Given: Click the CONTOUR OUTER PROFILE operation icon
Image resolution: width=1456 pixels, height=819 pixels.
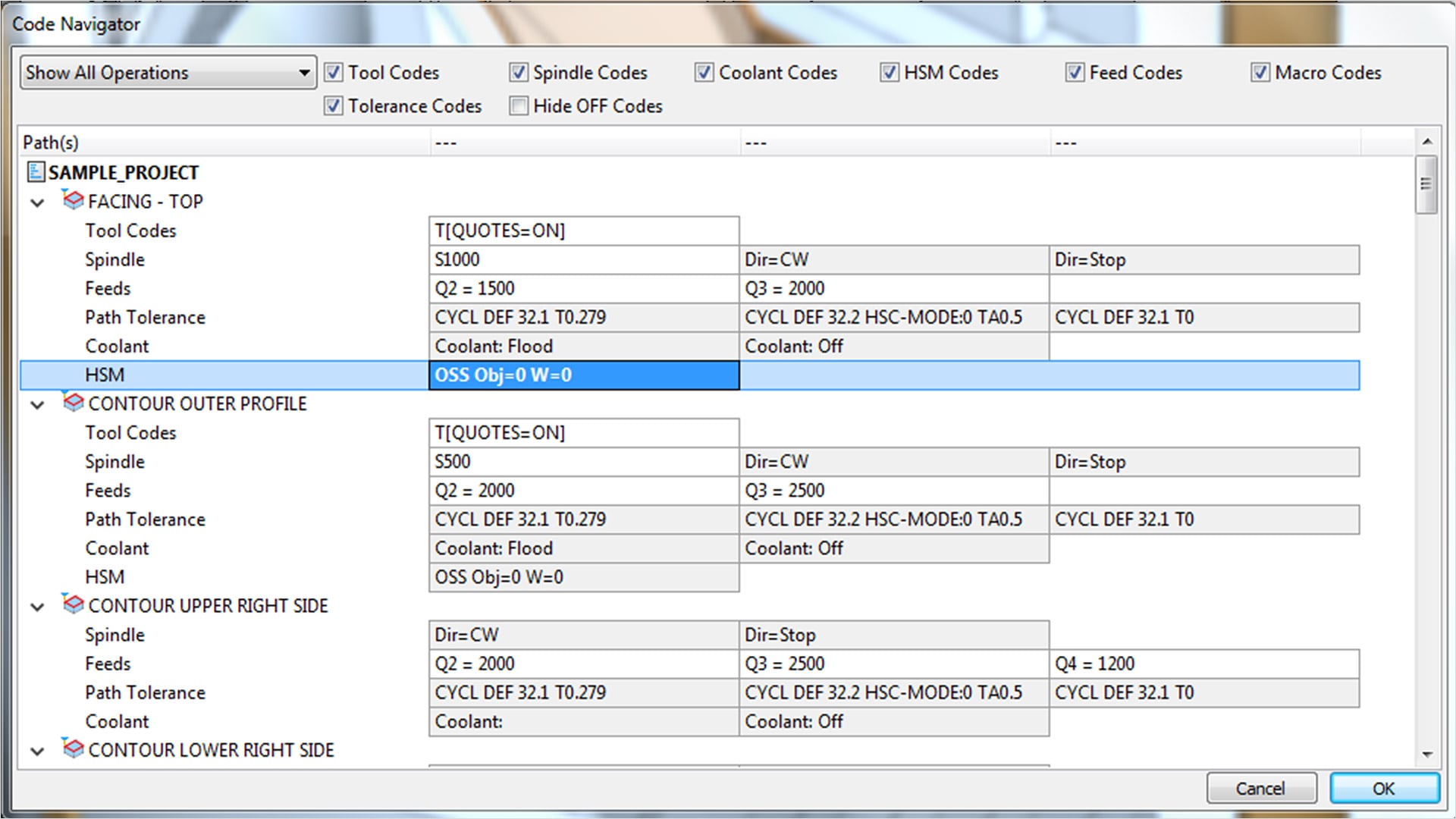Looking at the screenshot, I should [73, 403].
